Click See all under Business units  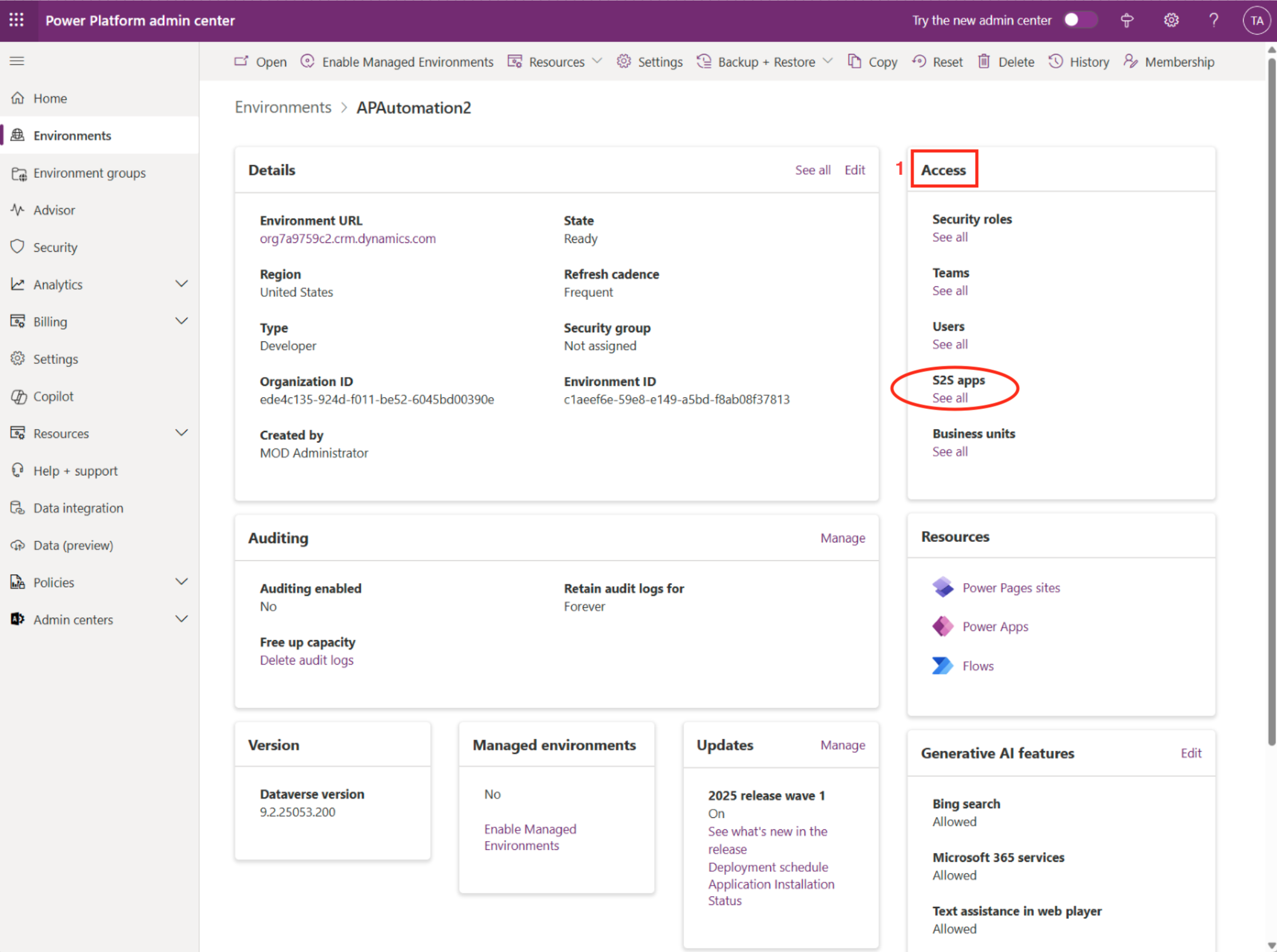(949, 452)
